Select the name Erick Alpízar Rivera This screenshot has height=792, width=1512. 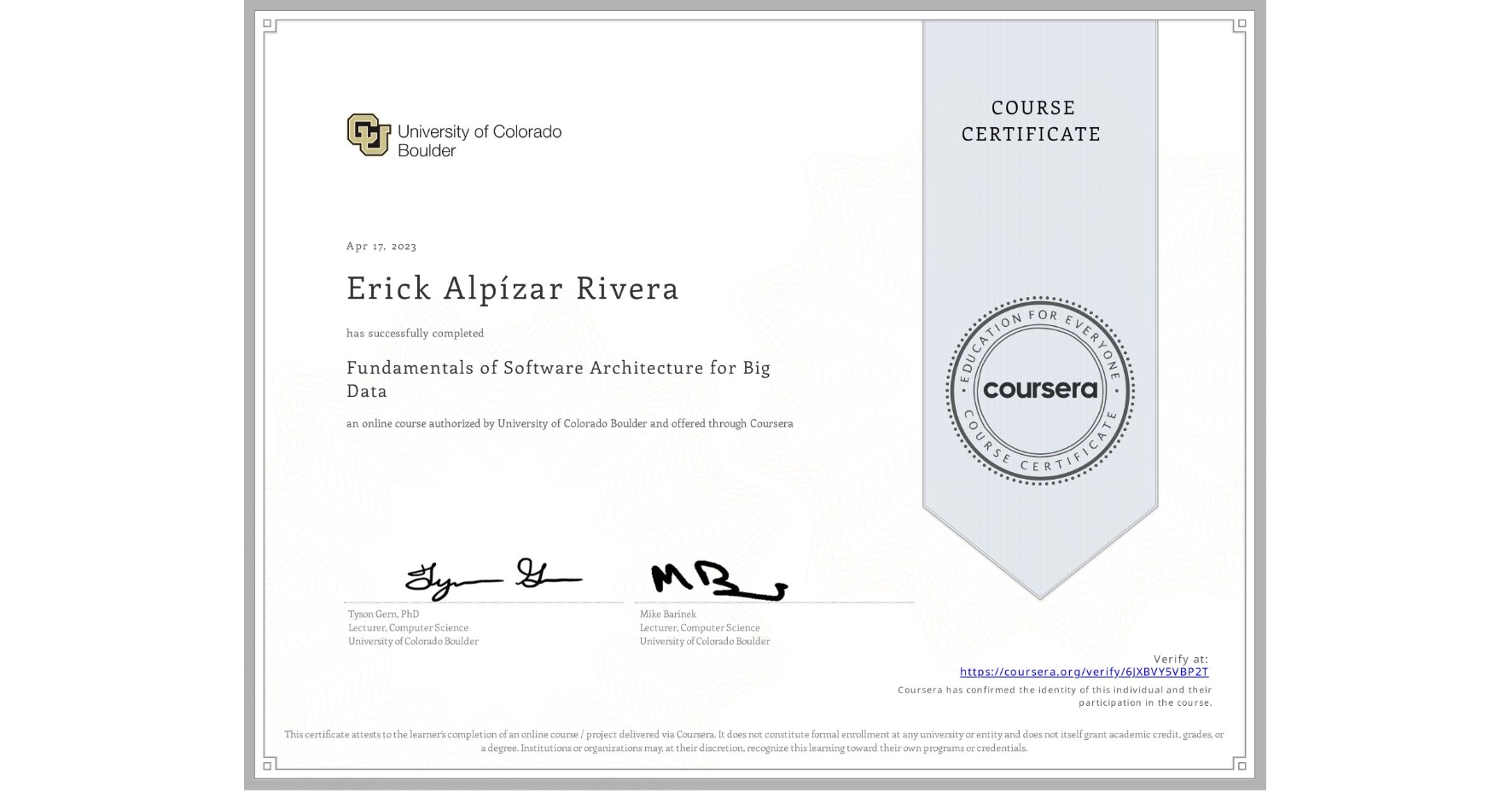(513, 288)
